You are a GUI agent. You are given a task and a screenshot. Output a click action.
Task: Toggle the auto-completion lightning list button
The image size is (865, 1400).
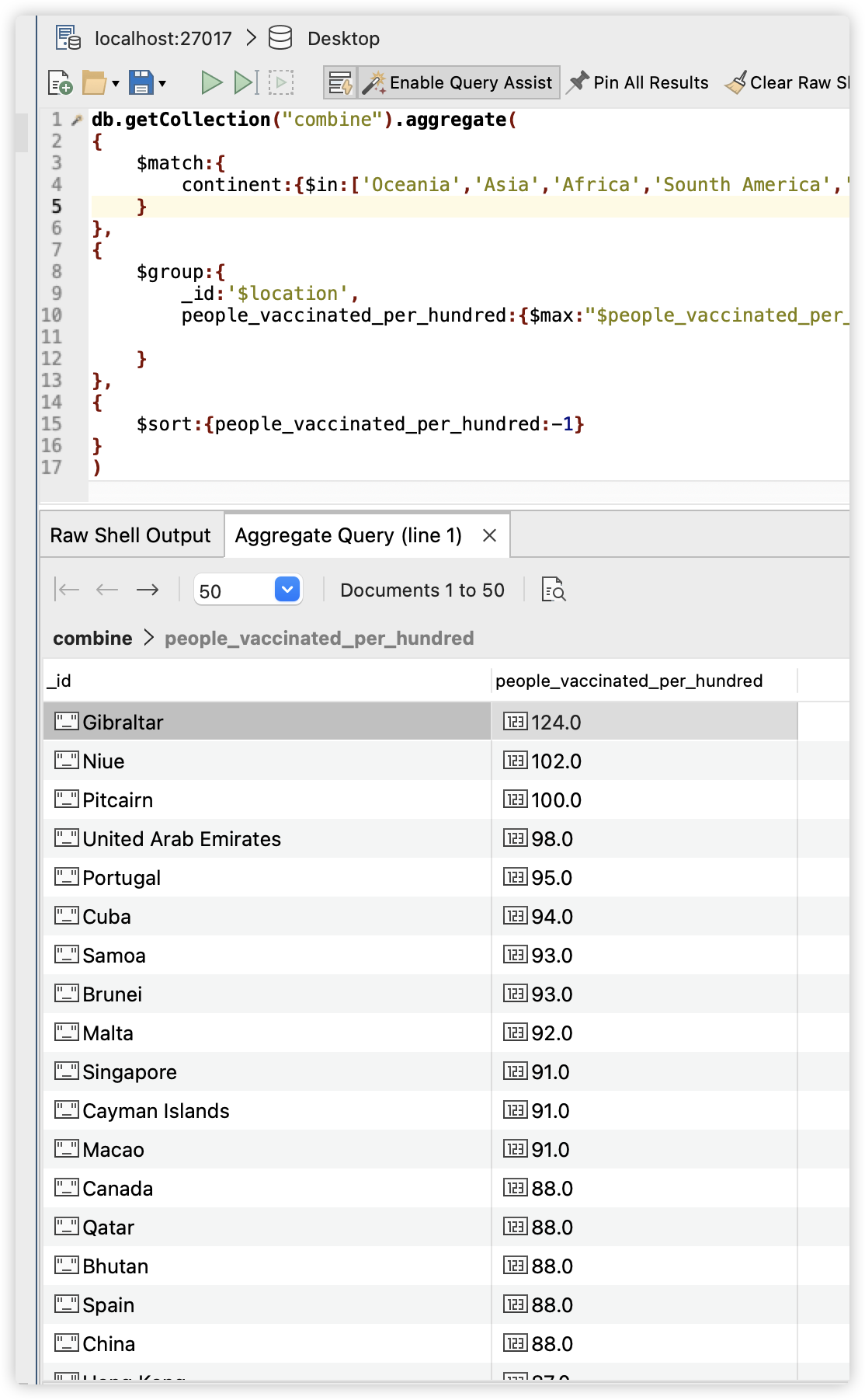click(340, 82)
